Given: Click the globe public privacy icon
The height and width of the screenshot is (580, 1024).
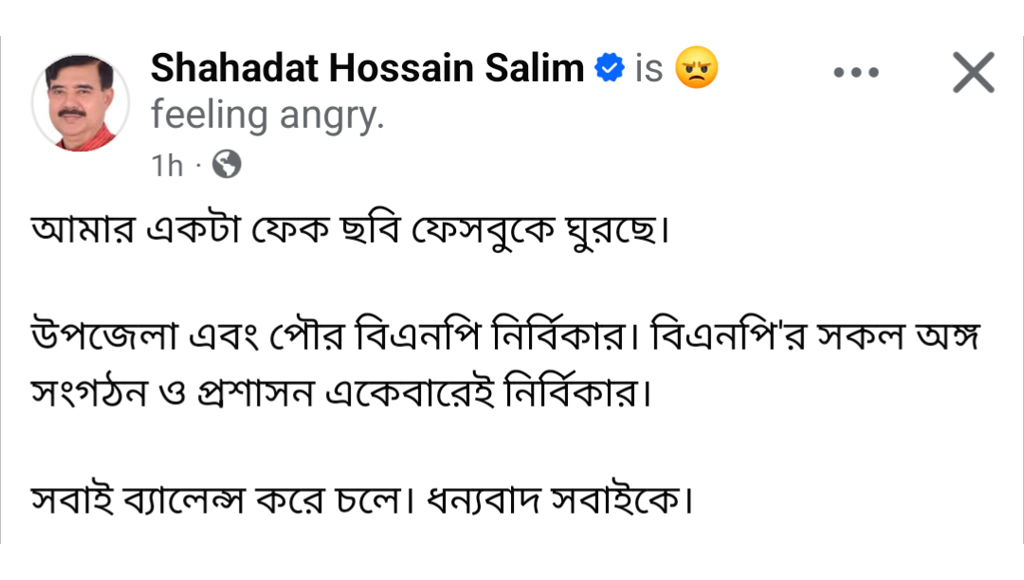Looking at the screenshot, I should (227, 165).
